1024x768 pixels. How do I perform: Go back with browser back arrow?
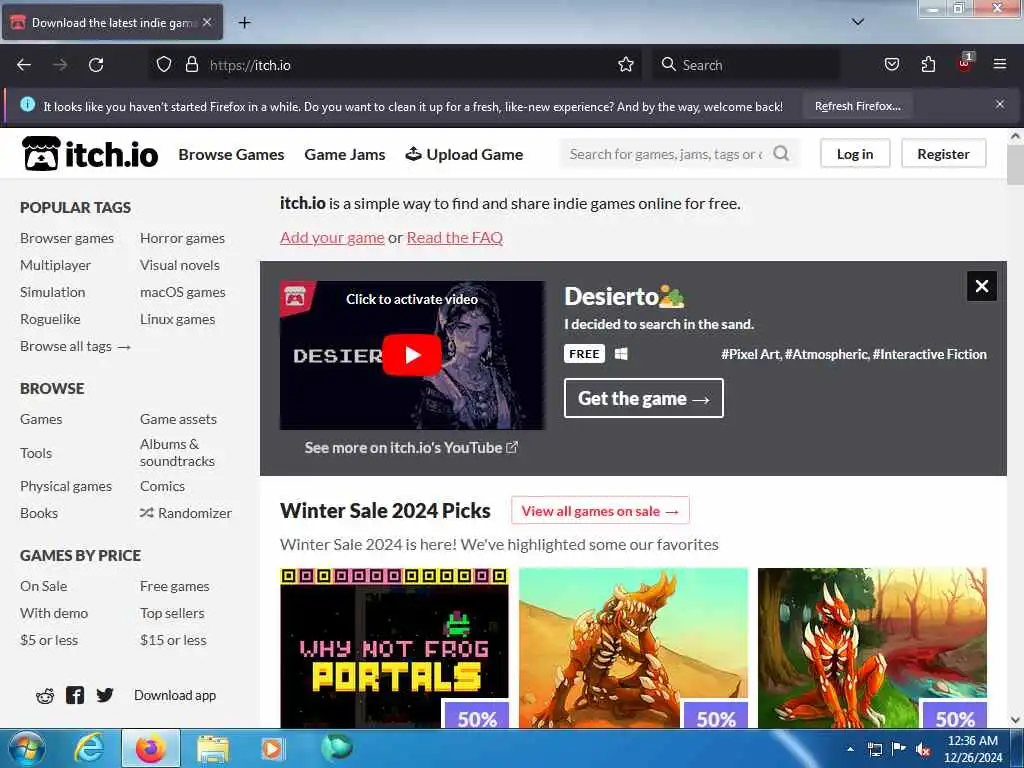point(24,65)
